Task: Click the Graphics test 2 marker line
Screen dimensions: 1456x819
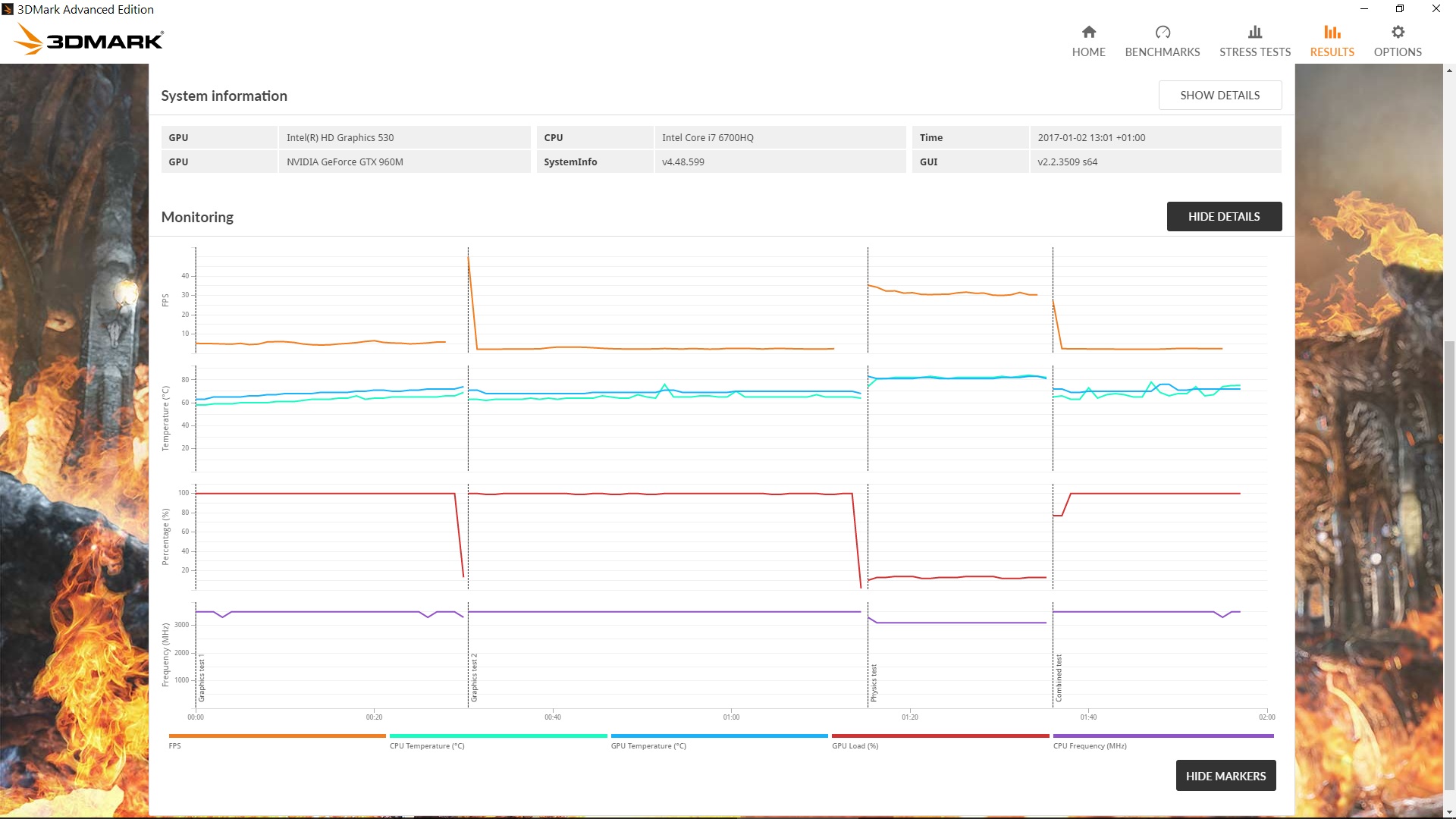Action: coord(468,478)
